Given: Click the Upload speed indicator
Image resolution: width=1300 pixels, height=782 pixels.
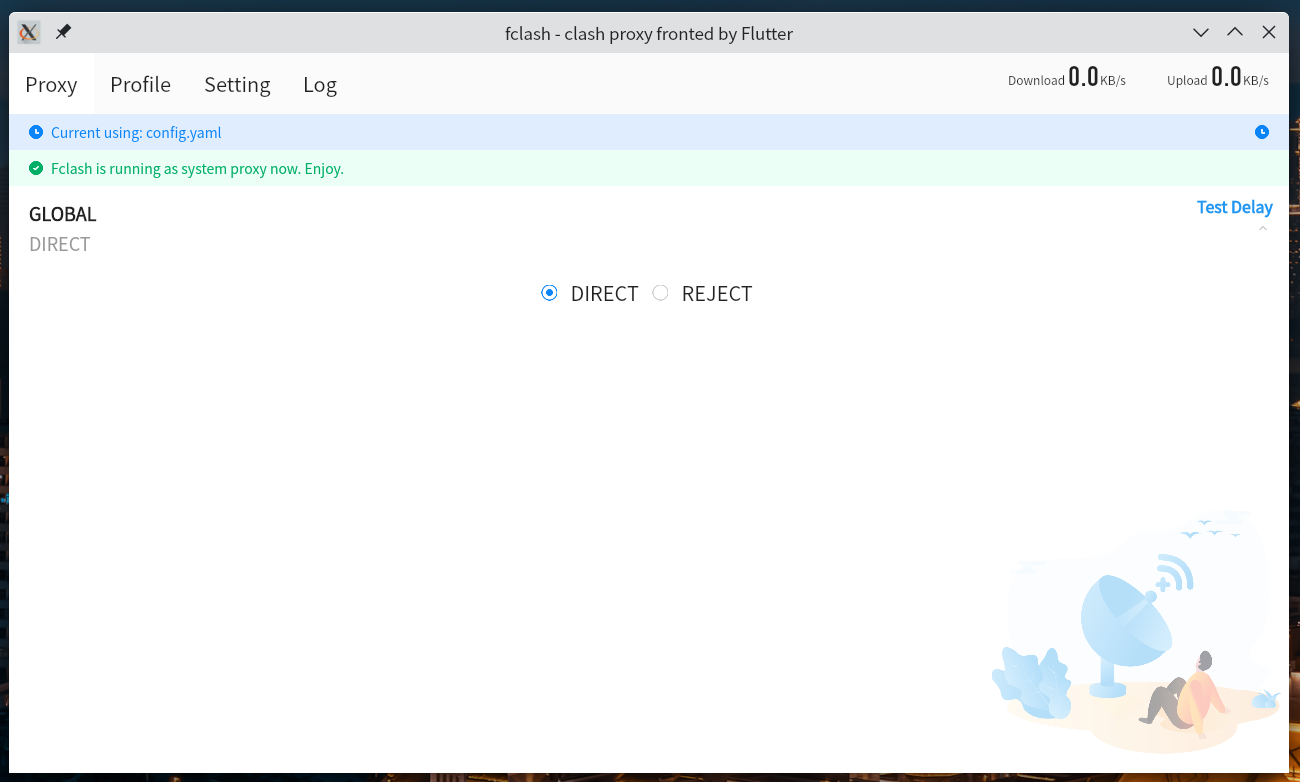Looking at the screenshot, I should (x=1218, y=77).
